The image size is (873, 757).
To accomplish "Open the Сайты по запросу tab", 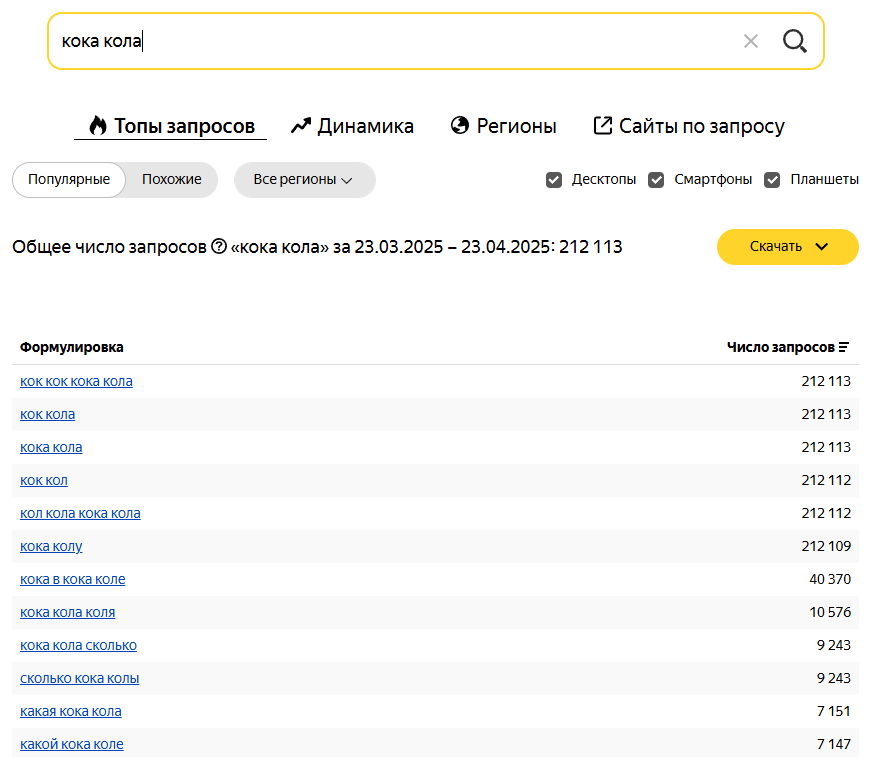I will tap(689, 126).
